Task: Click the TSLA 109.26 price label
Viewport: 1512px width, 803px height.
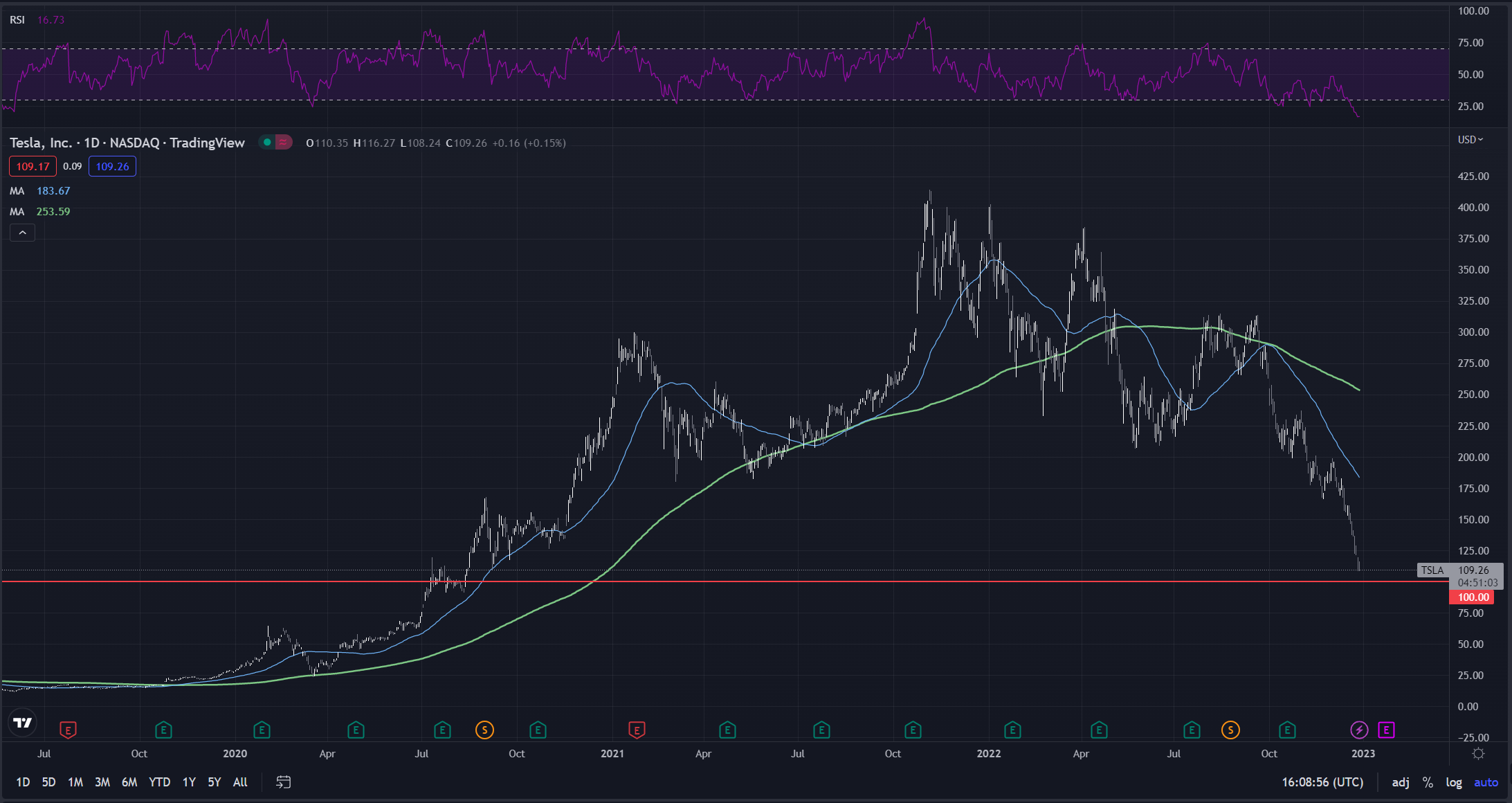Action: click(x=1460, y=570)
